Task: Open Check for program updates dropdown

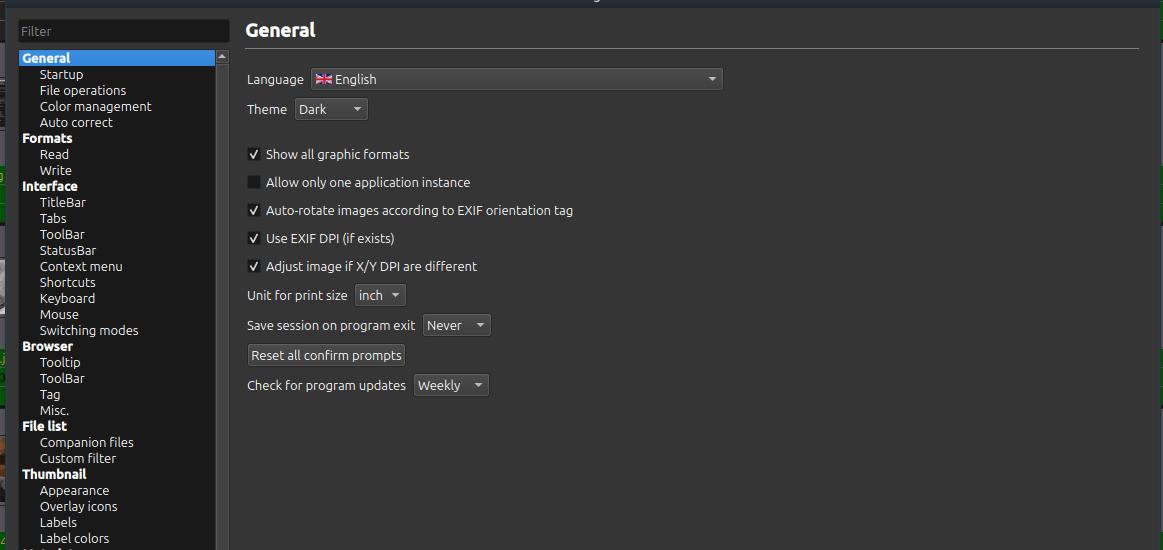Action: pyautogui.click(x=450, y=385)
